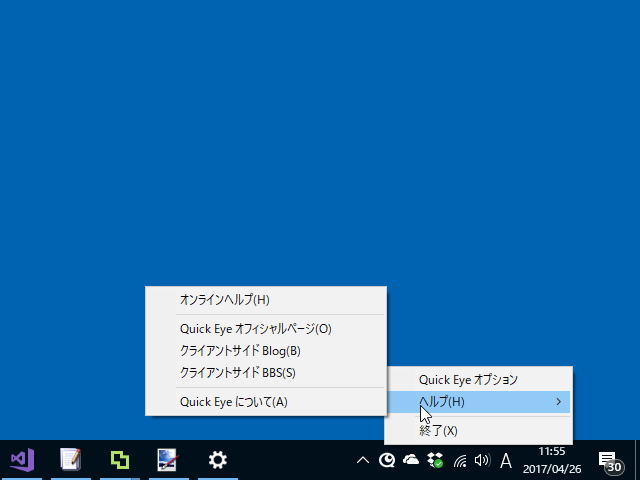640x480 pixels.
Task: Open the paint picture taskbar app
Action: coord(168,460)
